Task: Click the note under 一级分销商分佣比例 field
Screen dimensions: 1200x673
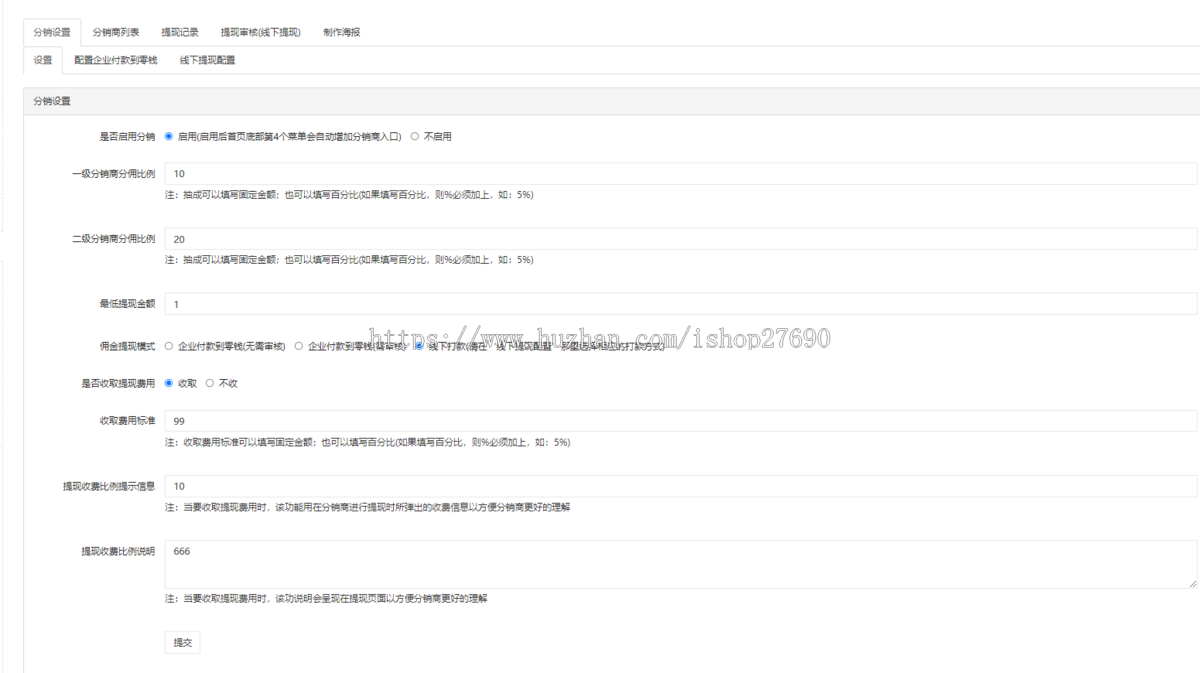Action: pyautogui.click(x=349, y=195)
